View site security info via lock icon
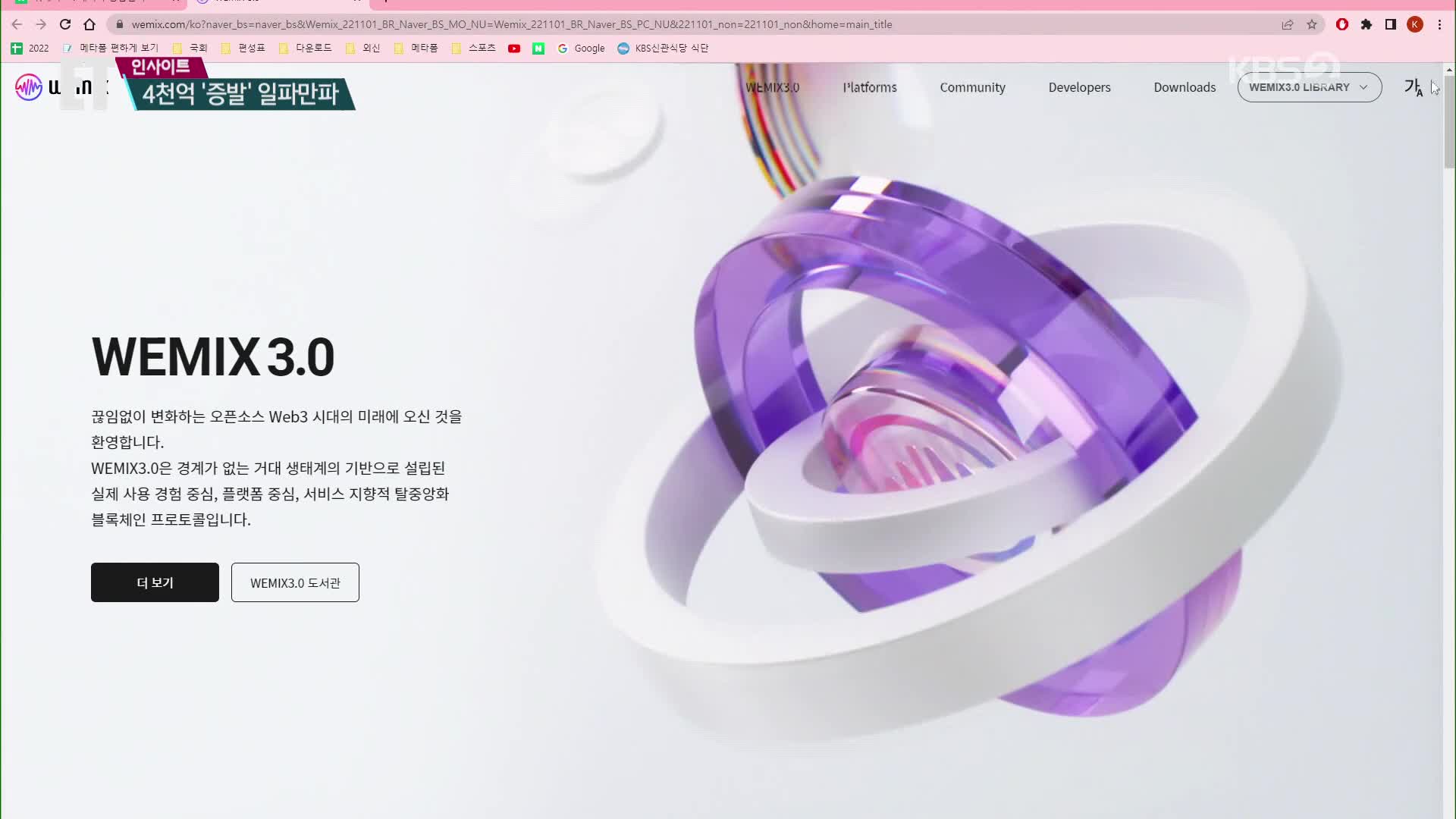 [119, 24]
